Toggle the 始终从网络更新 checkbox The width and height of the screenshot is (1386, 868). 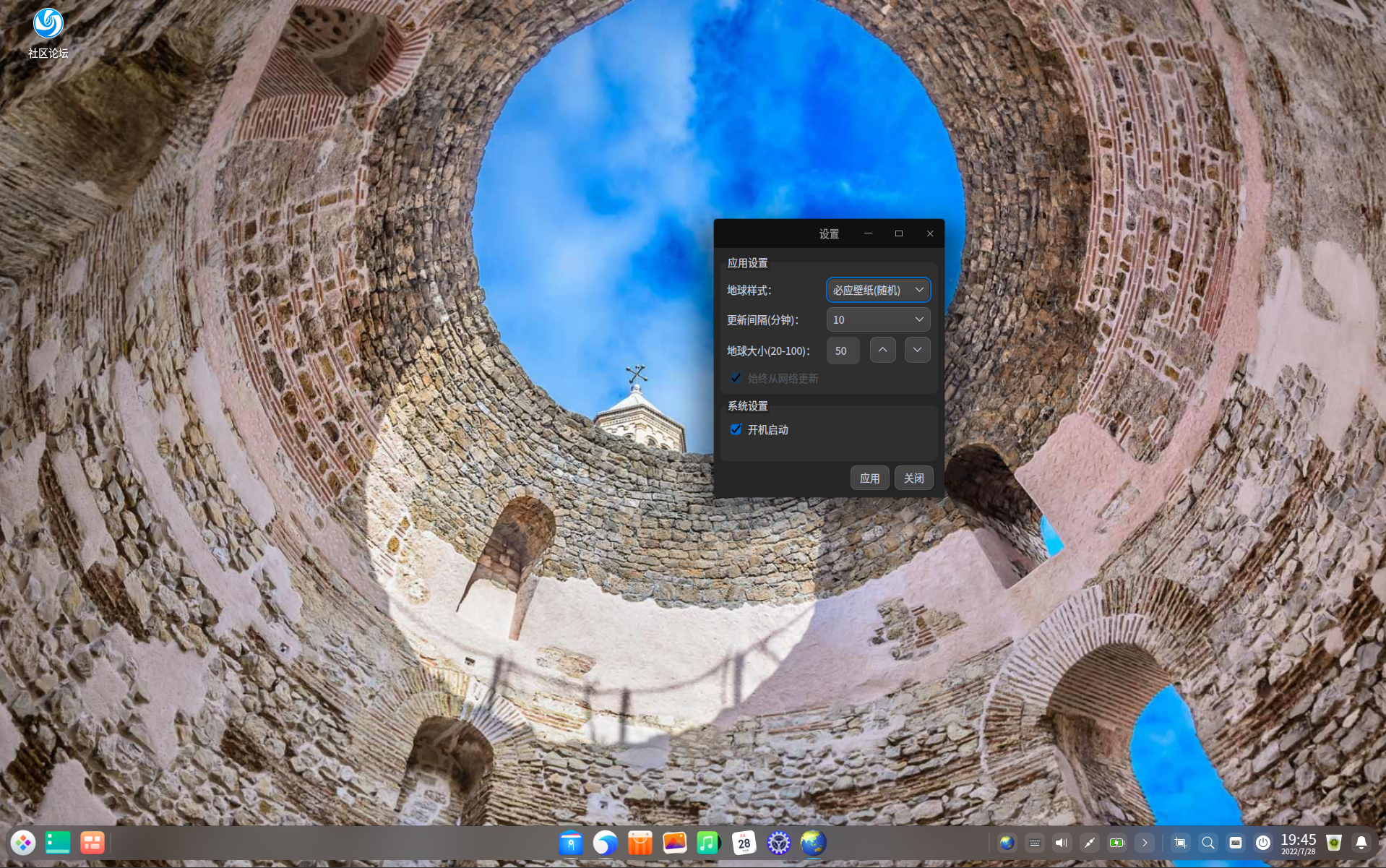click(x=736, y=378)
